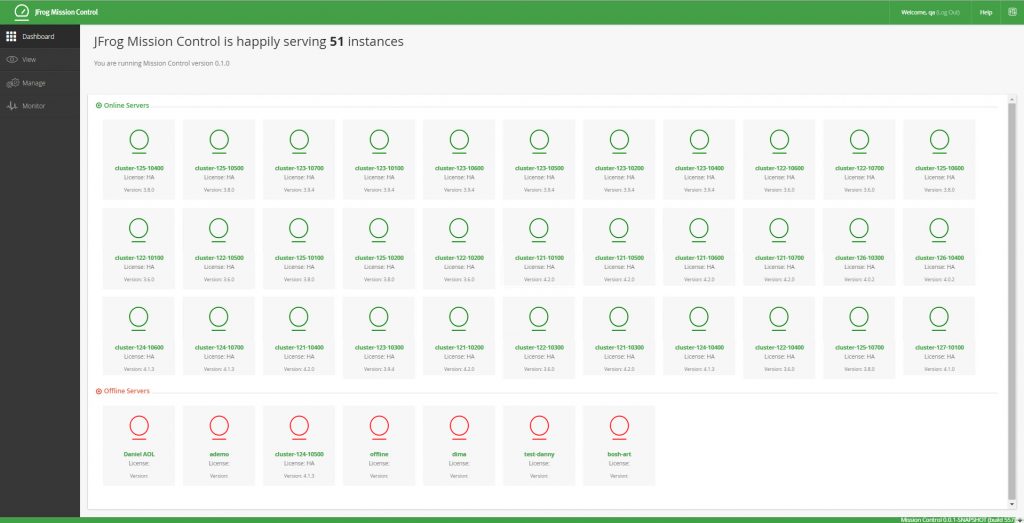Collapse the Online Servers section

pos(99,105)
